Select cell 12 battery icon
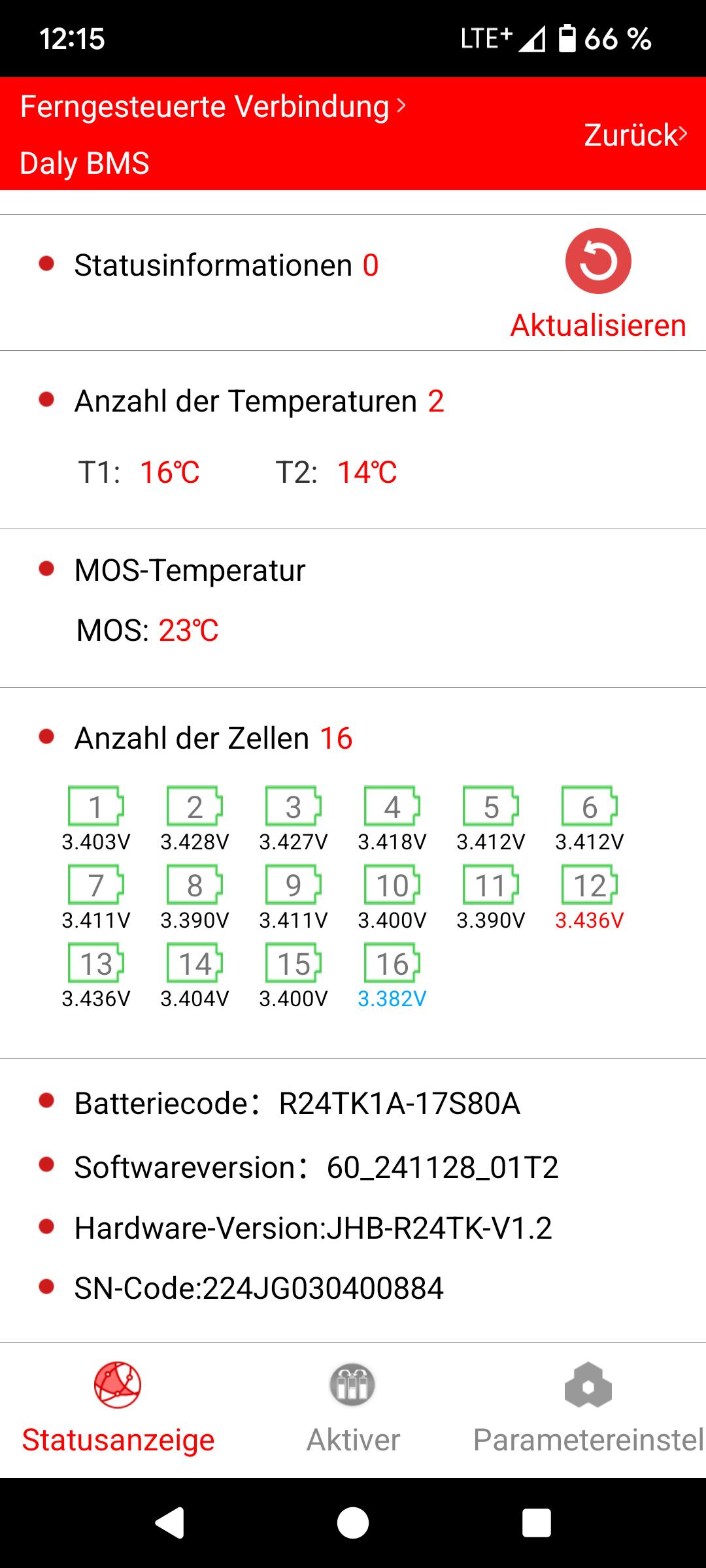The height and width of the screenshot is (1568, 706). [590, 885]
